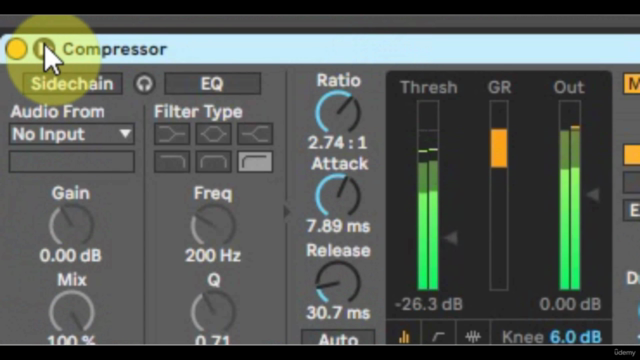Image resolution: width=640 pixels, height=360 pixels.
Task: Click the output gain slider arrow handle
Action: click(x=593, y=195)
